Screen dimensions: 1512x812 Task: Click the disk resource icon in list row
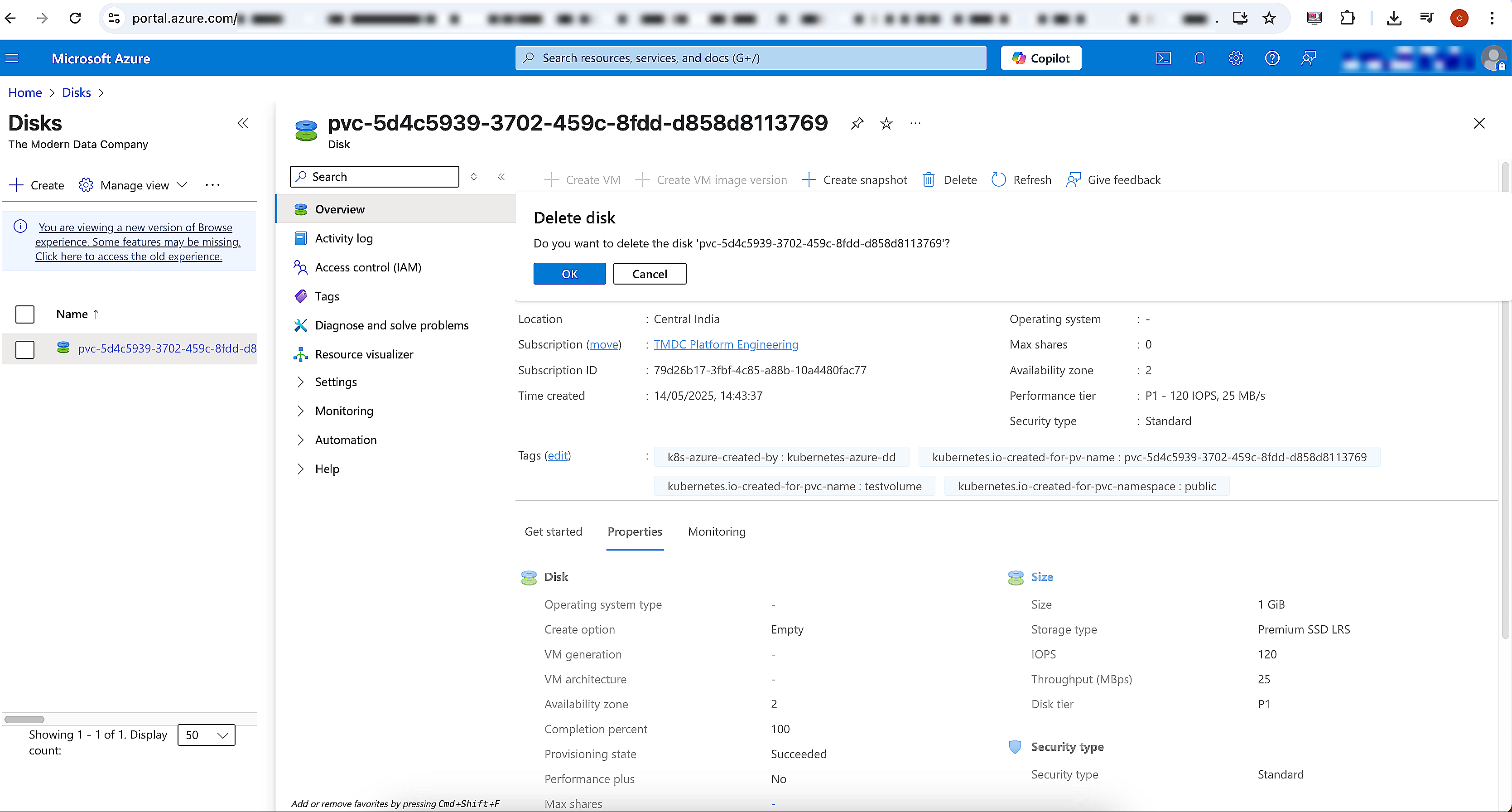(63, 348)
